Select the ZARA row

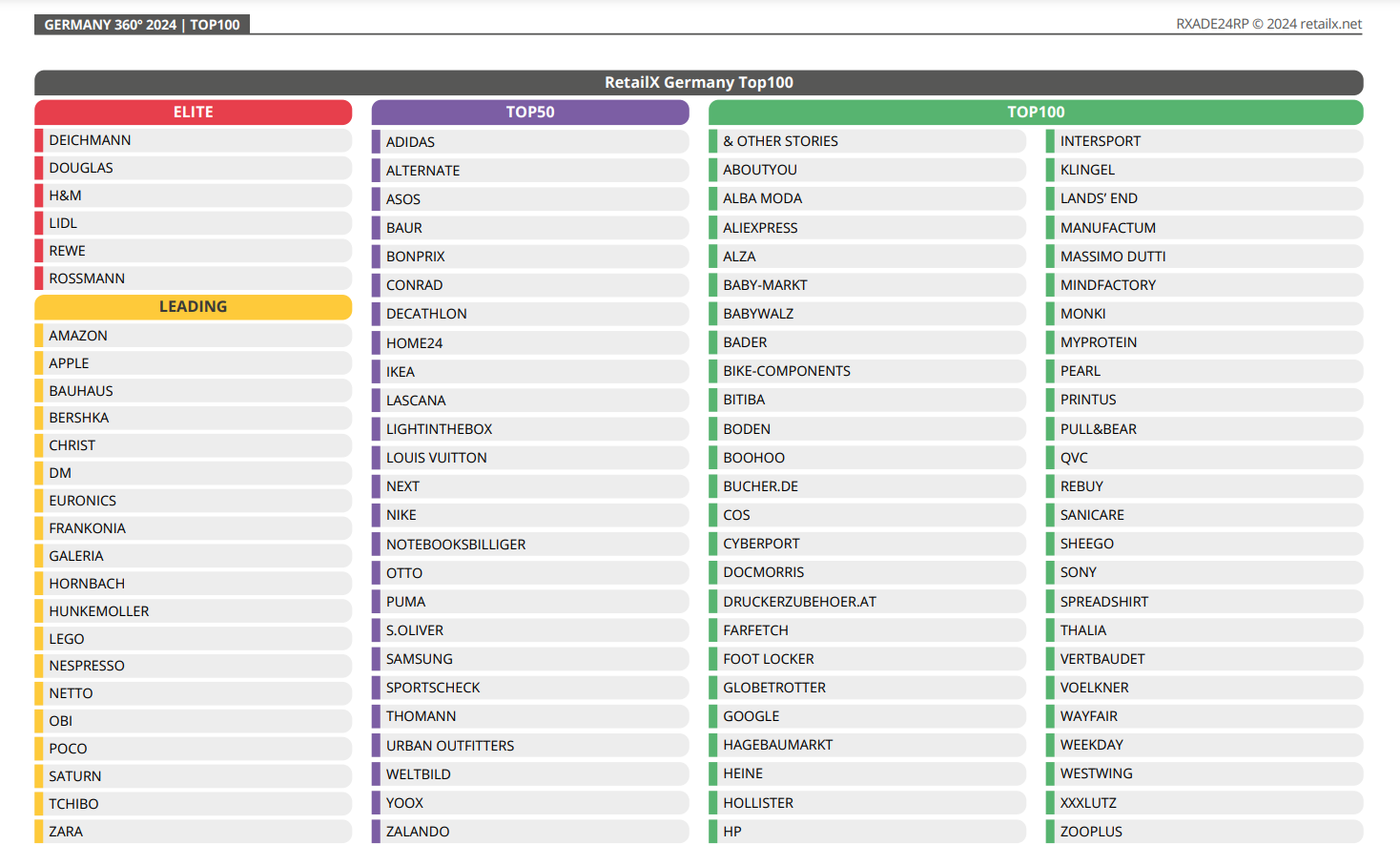(193, 832)
